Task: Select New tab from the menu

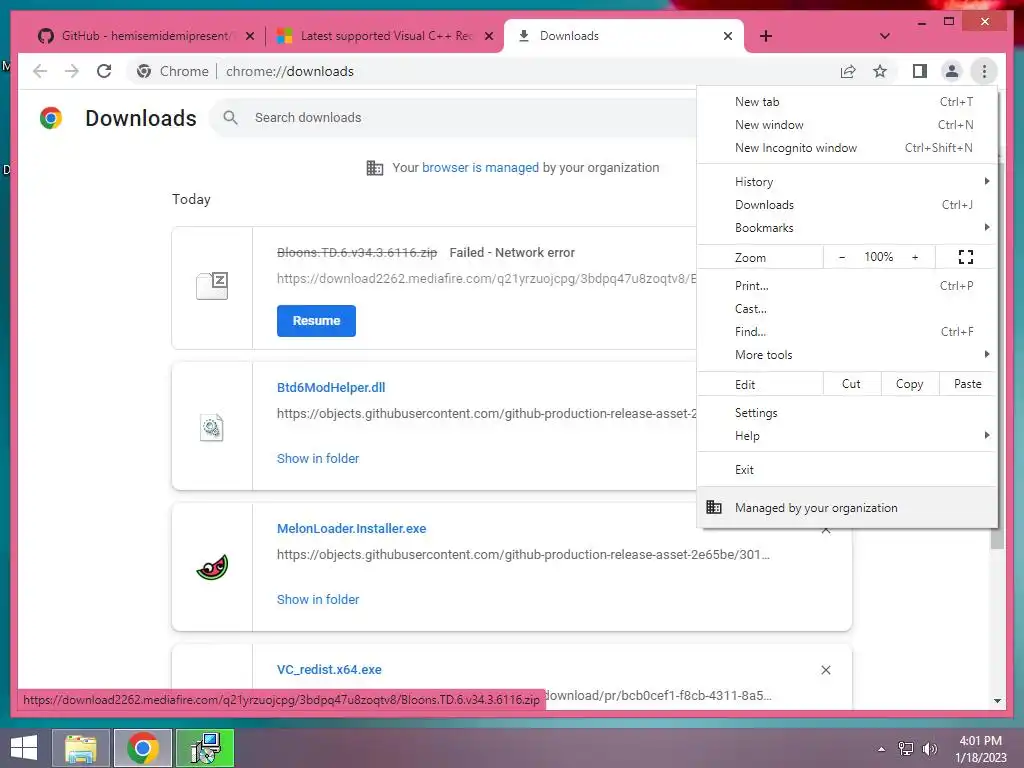Action: coord(847,101)
